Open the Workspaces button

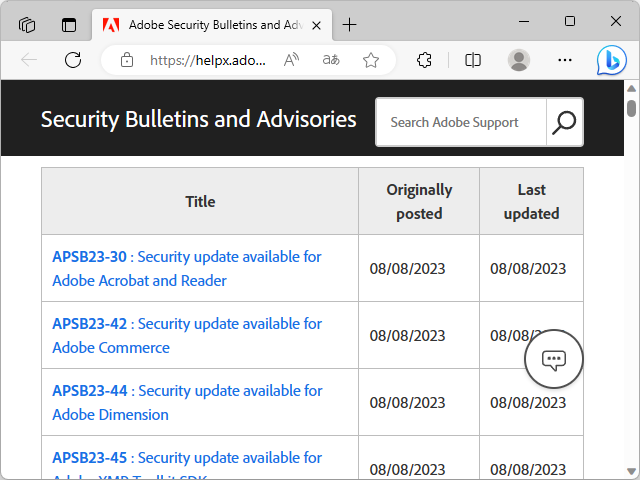pos(27,24)
